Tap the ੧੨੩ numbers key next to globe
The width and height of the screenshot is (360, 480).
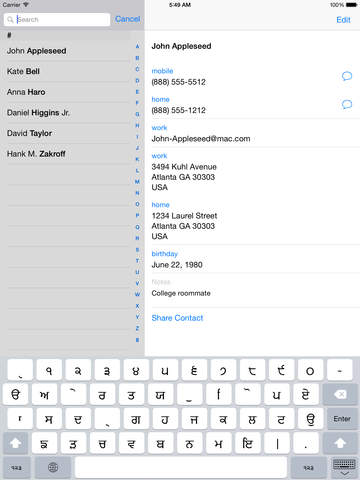[x=16, y=468]
